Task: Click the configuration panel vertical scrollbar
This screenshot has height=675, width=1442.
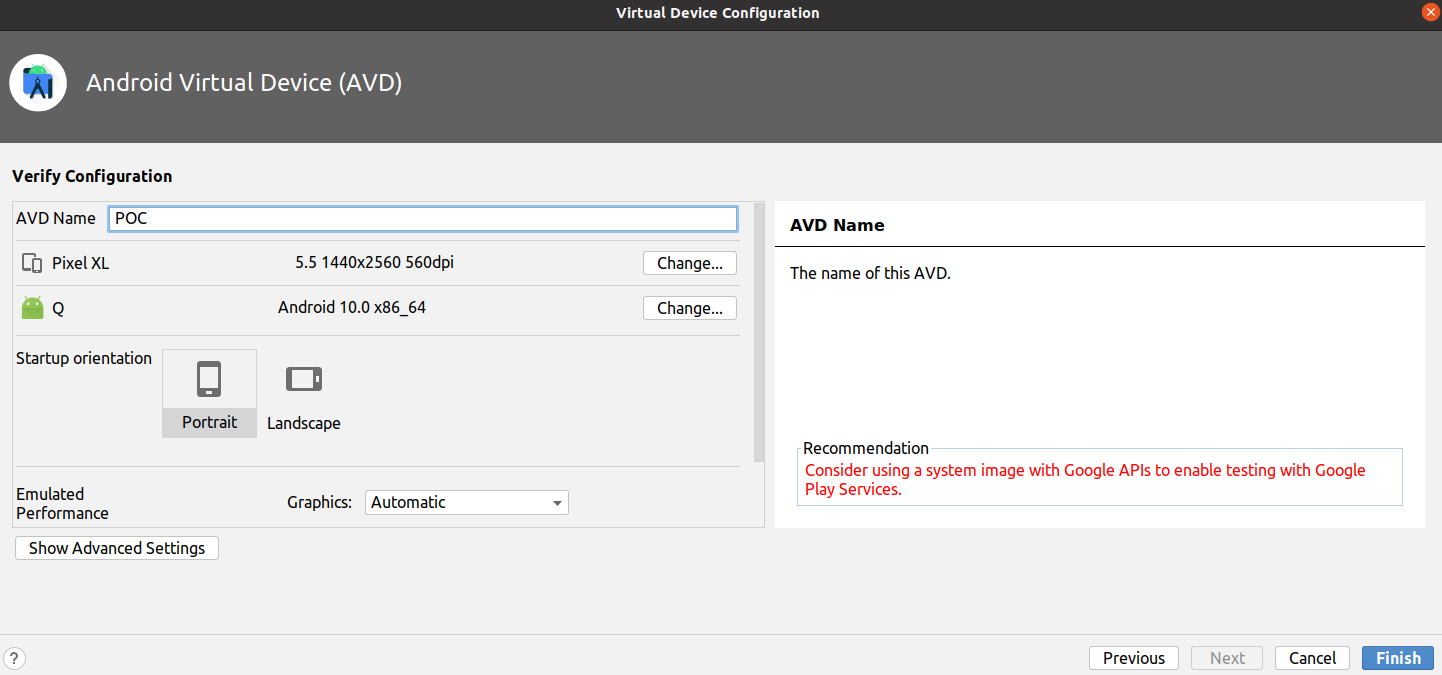Action: coord(759,332)
